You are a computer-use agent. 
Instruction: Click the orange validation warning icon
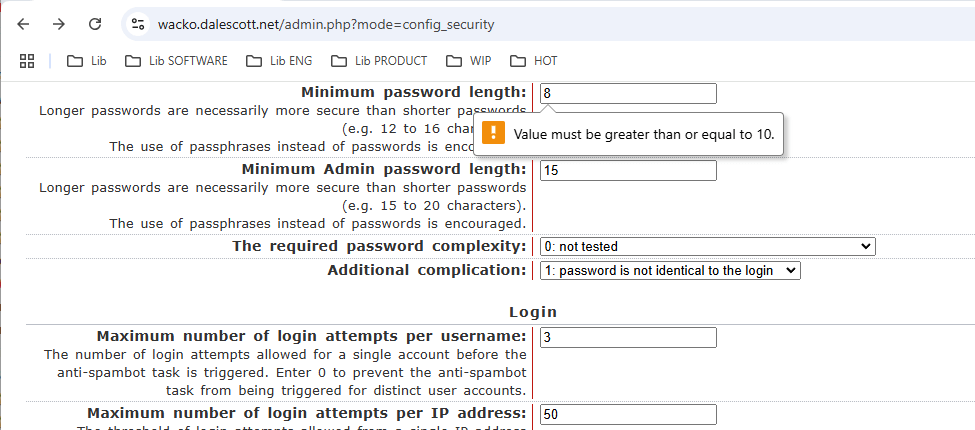[x=493, y=133]
